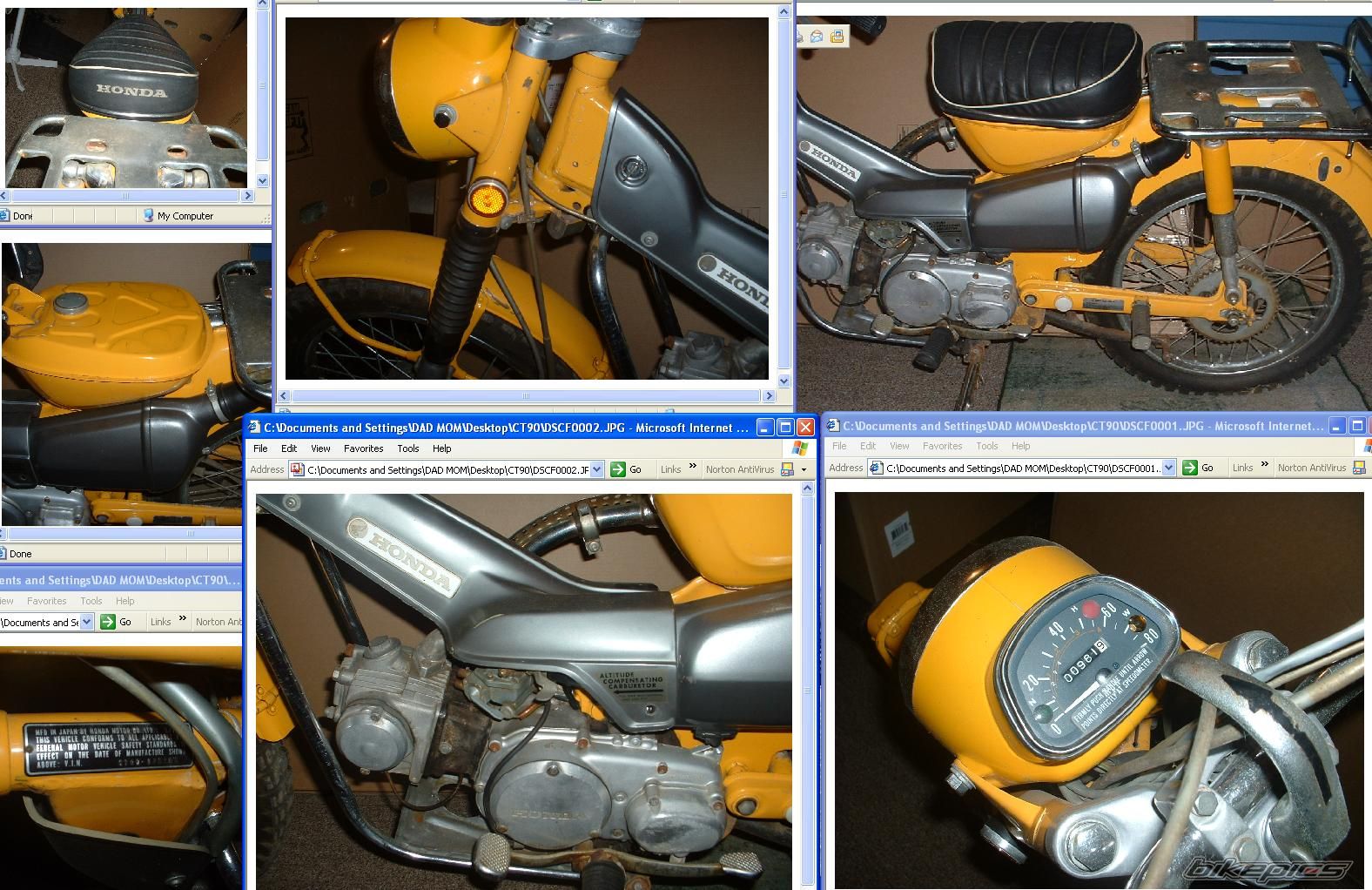This screenshot has width=1372, height=890.
Task: Click the VIN plate photo in bottom-left window
Action: [x=120, y=767]
